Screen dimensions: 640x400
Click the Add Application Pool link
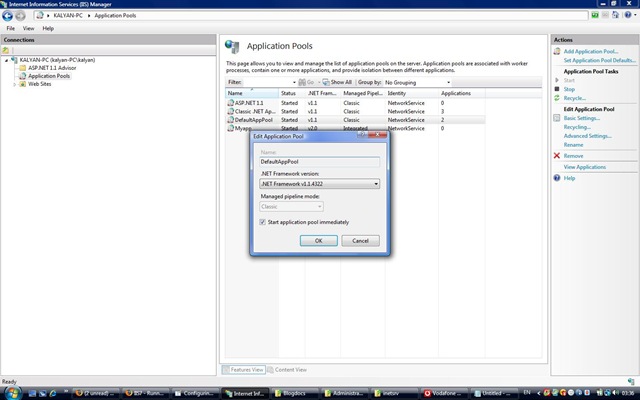[591, 51]
